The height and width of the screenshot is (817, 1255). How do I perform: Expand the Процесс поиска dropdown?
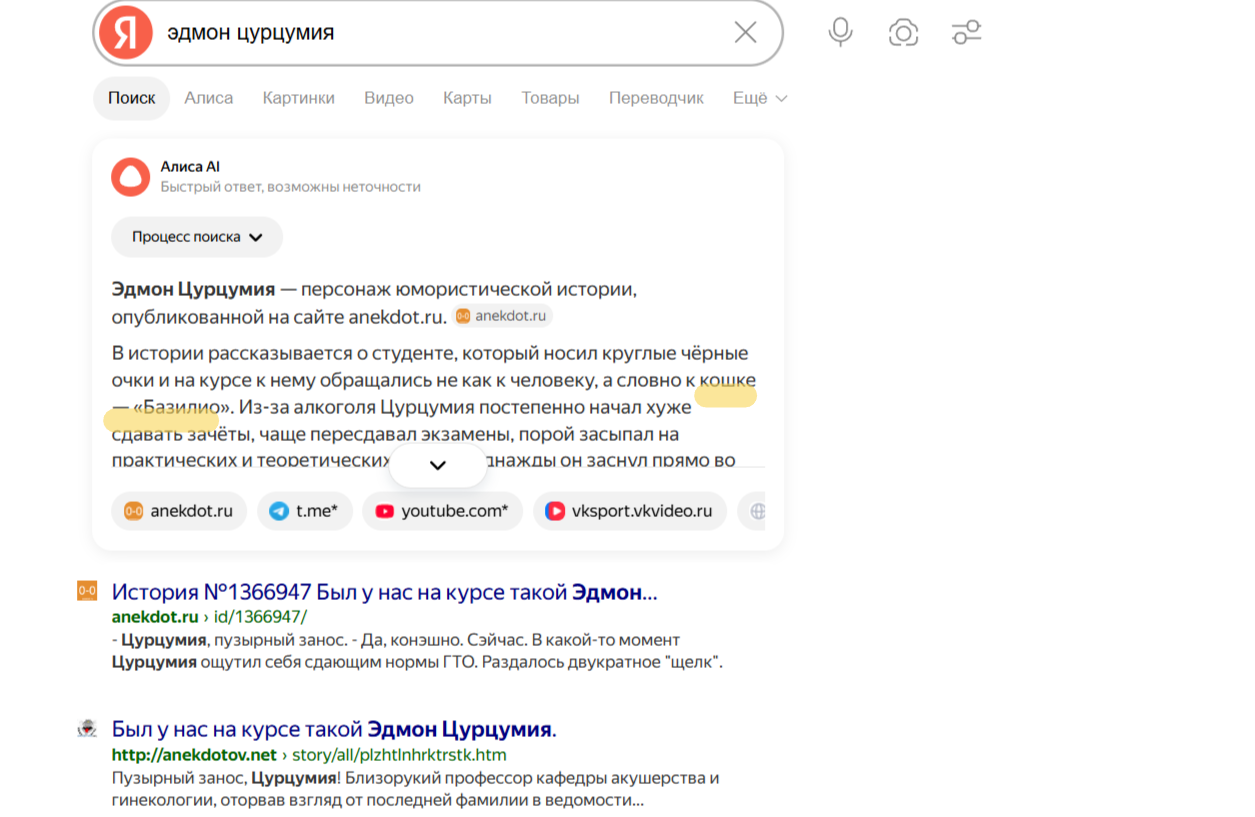[197, 237]
